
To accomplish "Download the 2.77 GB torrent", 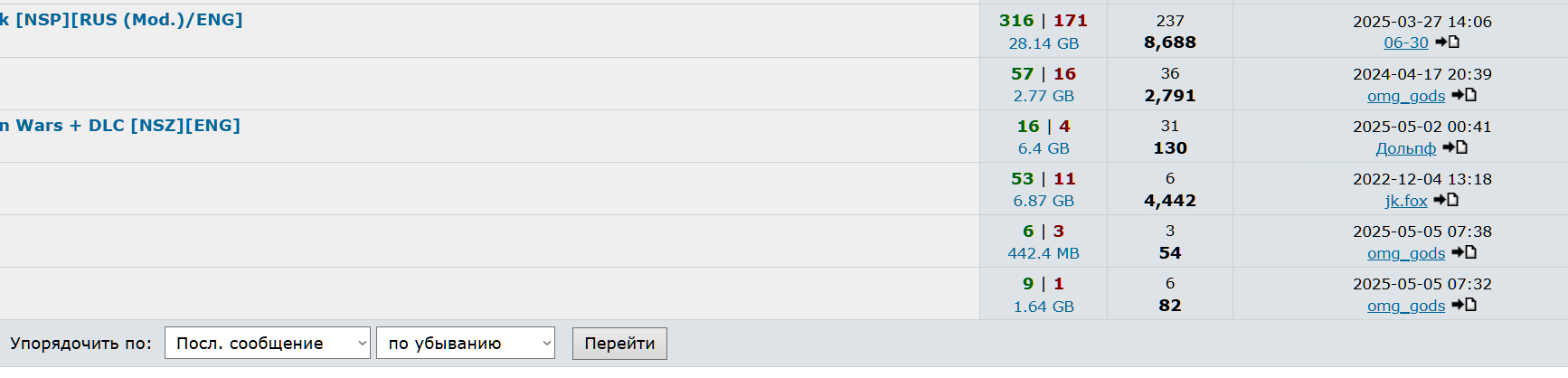I will (1044, 96).
